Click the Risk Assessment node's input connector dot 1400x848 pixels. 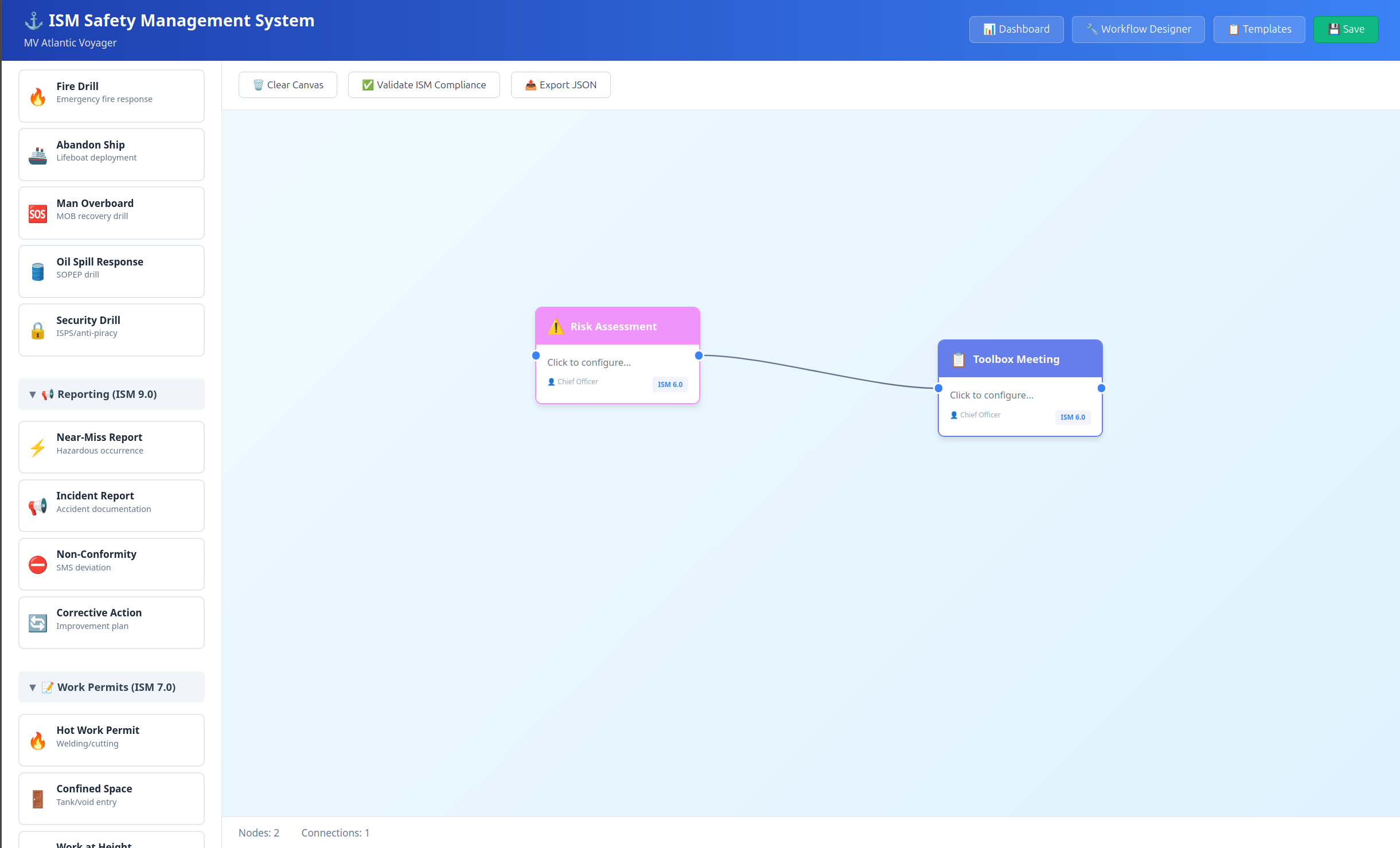(536, 356)
